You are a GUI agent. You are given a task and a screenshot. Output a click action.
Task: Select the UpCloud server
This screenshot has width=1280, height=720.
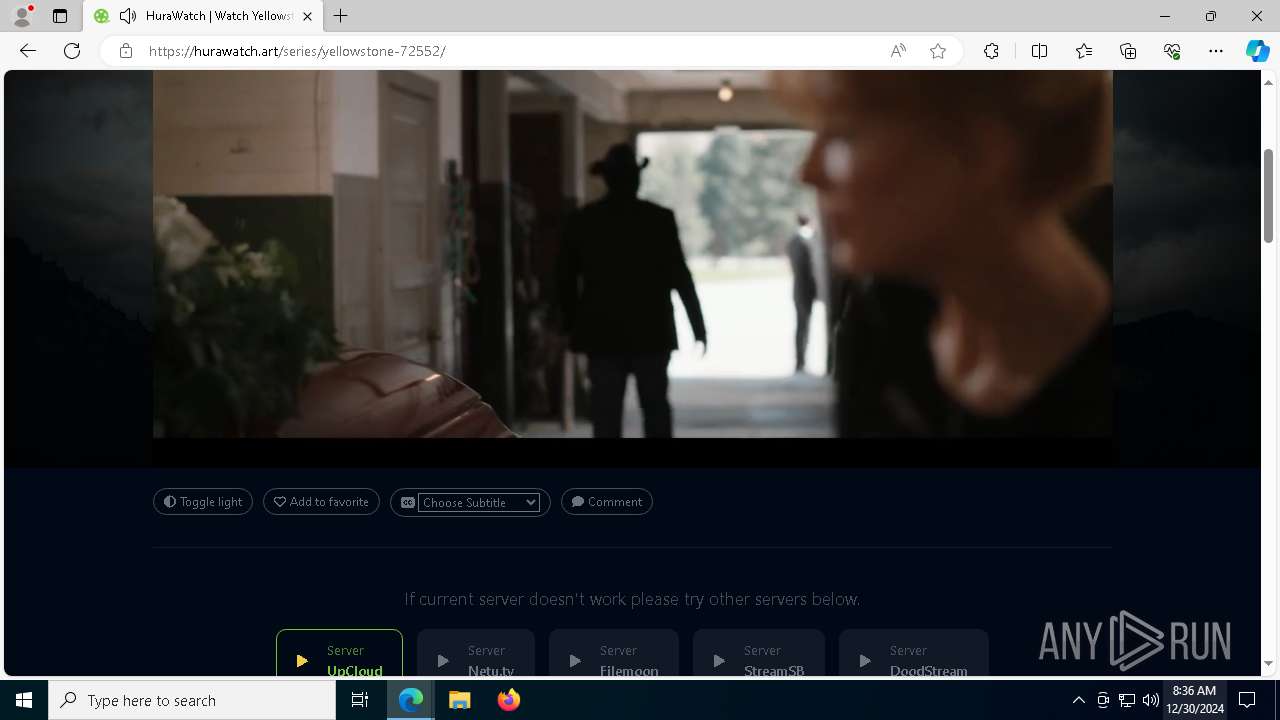(x=339, y=653)
